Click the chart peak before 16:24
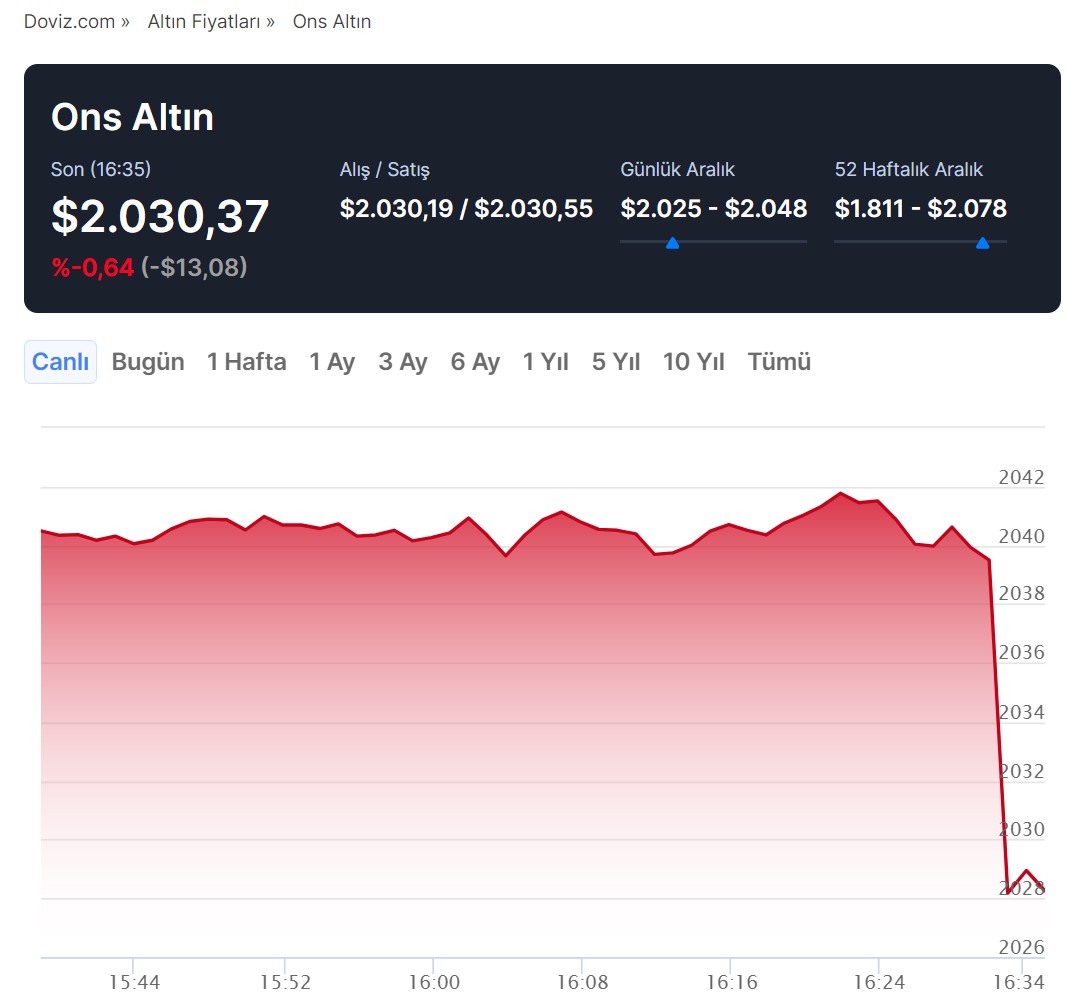Screen dimensions: 1071x1005 point(840,494)
